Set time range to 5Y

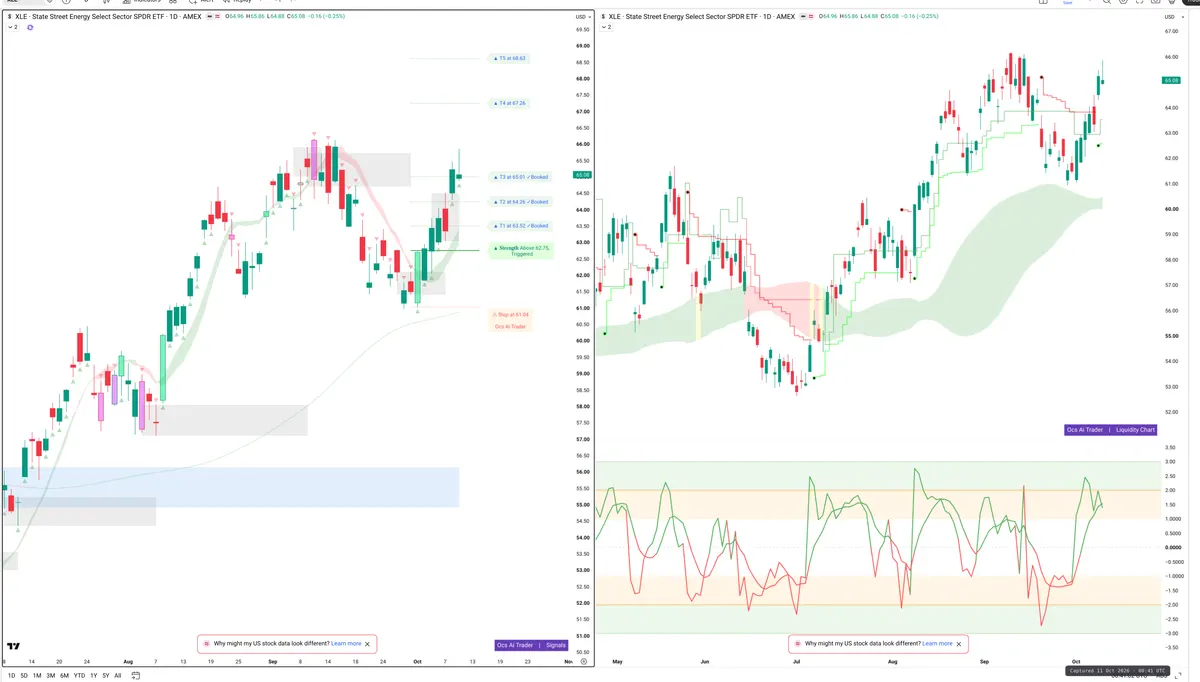pos(105,676)
